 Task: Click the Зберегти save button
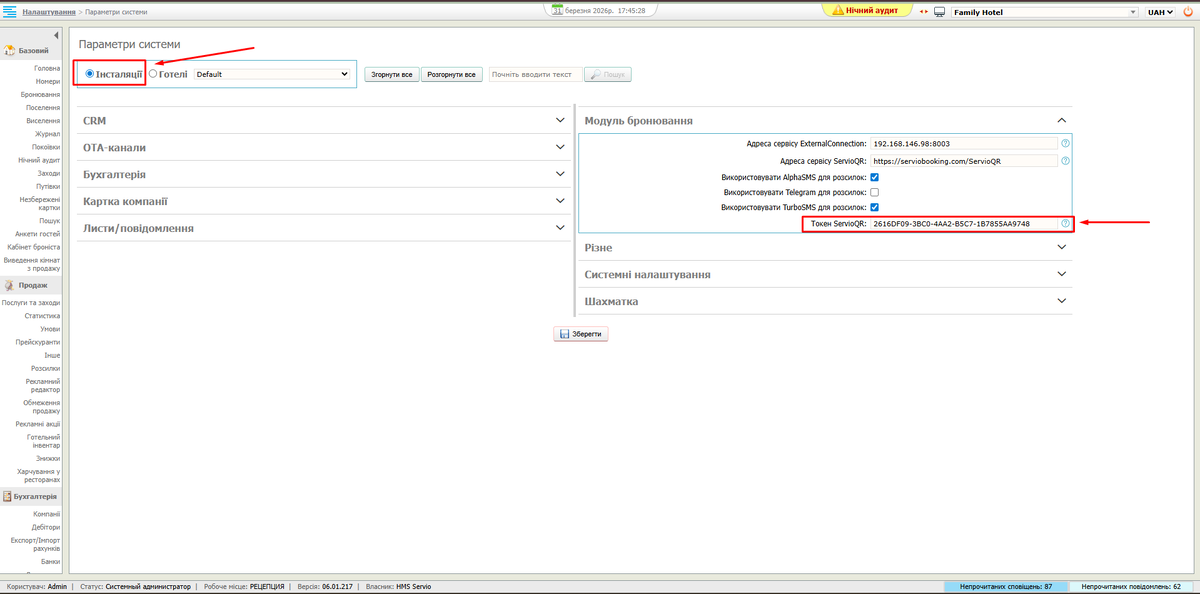581,334
